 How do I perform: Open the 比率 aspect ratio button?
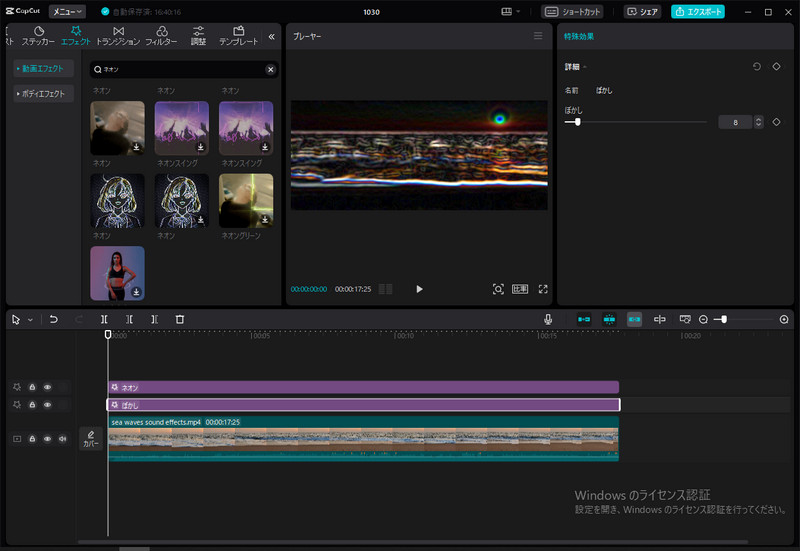coord(520,289)
